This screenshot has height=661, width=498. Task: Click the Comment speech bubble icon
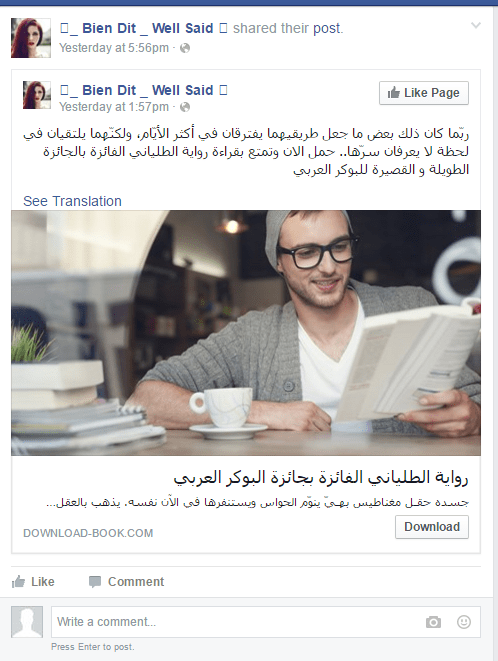coord(95,582)
